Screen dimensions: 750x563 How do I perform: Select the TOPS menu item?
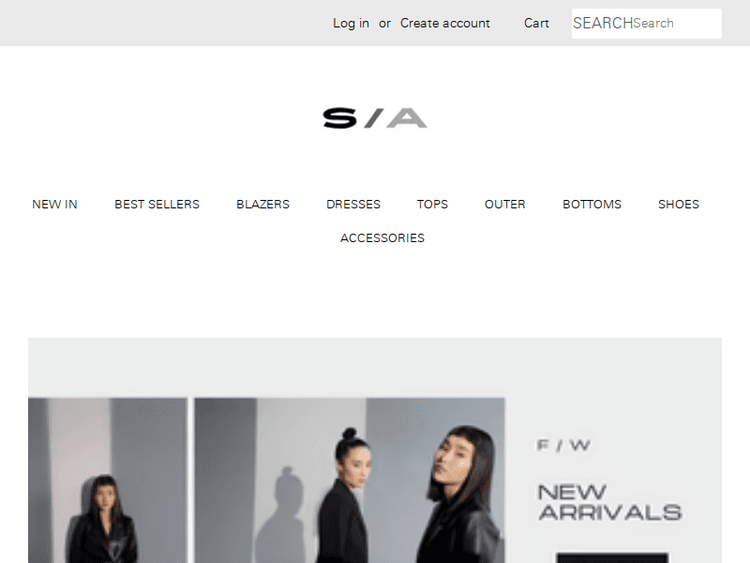pos(432,204)
